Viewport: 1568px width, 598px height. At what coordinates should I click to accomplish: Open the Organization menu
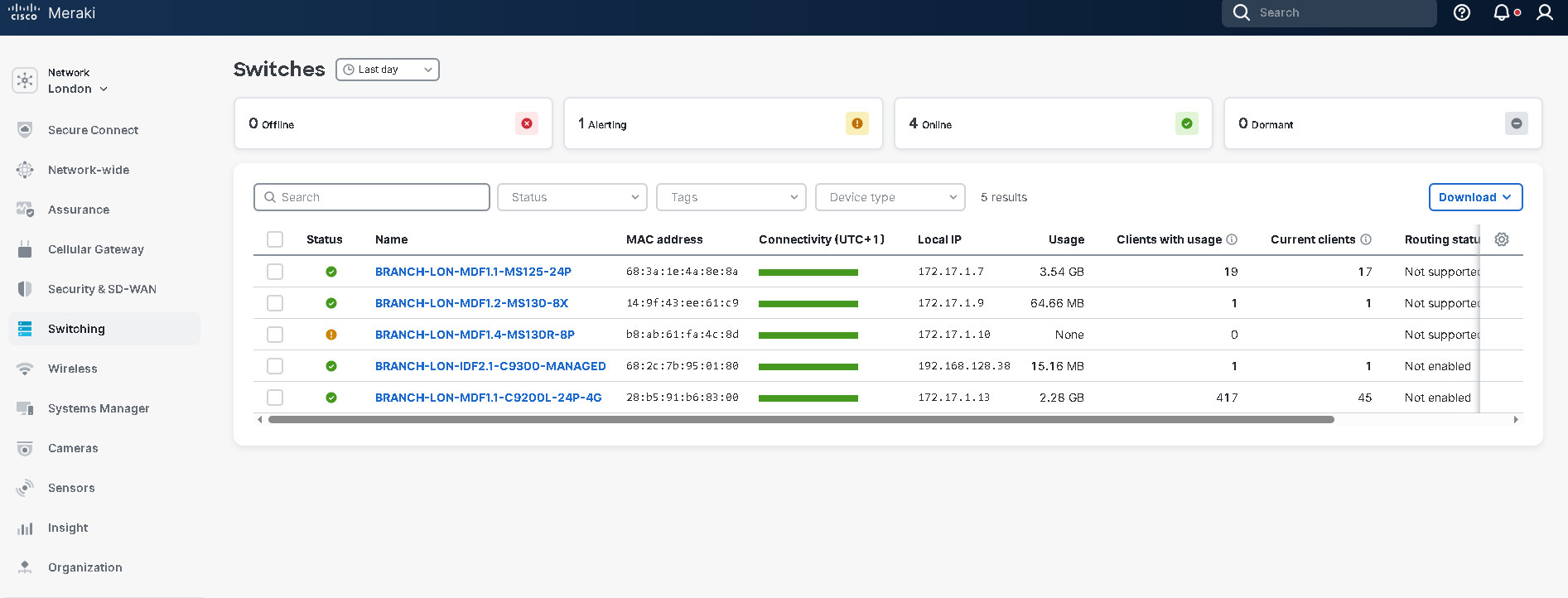[x=85, y=567]
